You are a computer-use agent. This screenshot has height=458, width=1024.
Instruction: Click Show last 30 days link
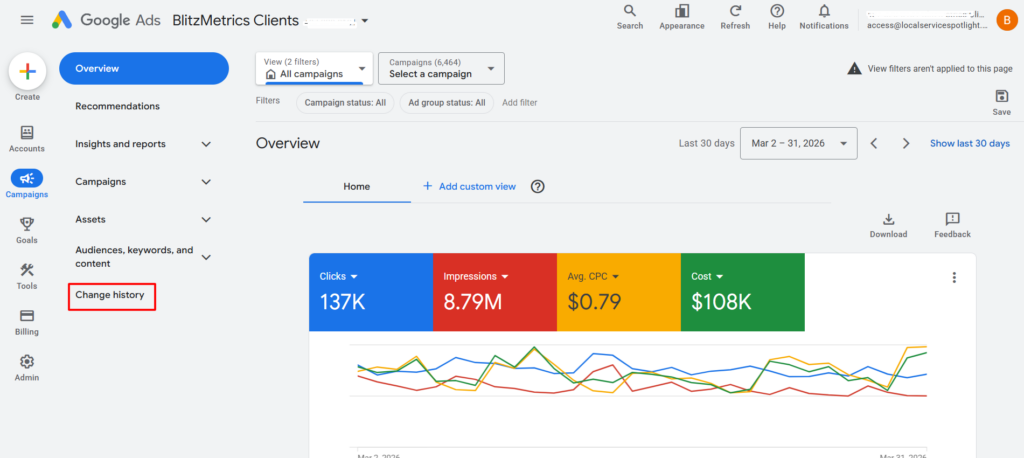[x=969, y=143]
